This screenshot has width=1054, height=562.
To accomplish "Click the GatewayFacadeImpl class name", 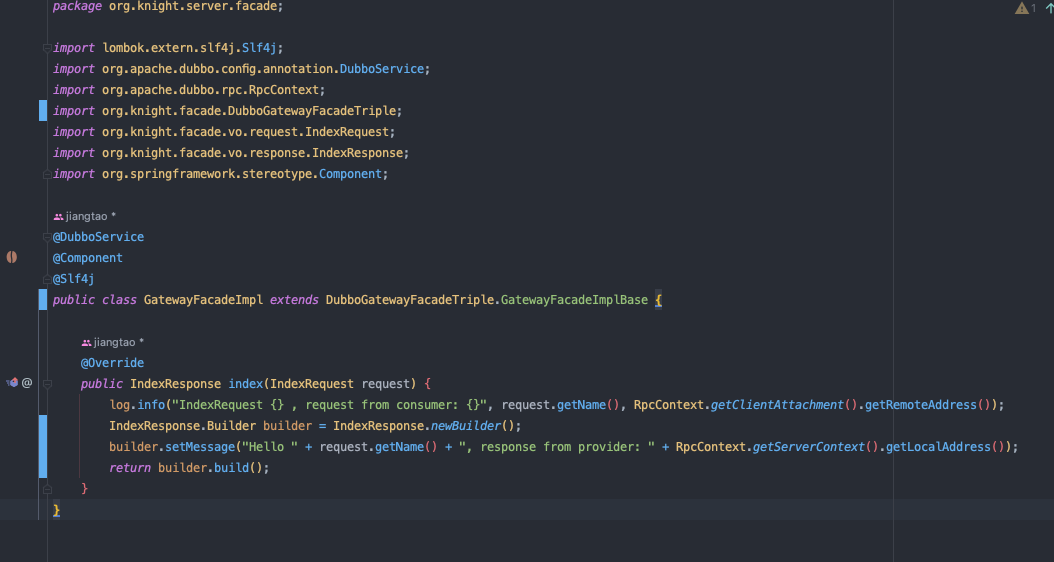I will point(204,300).
